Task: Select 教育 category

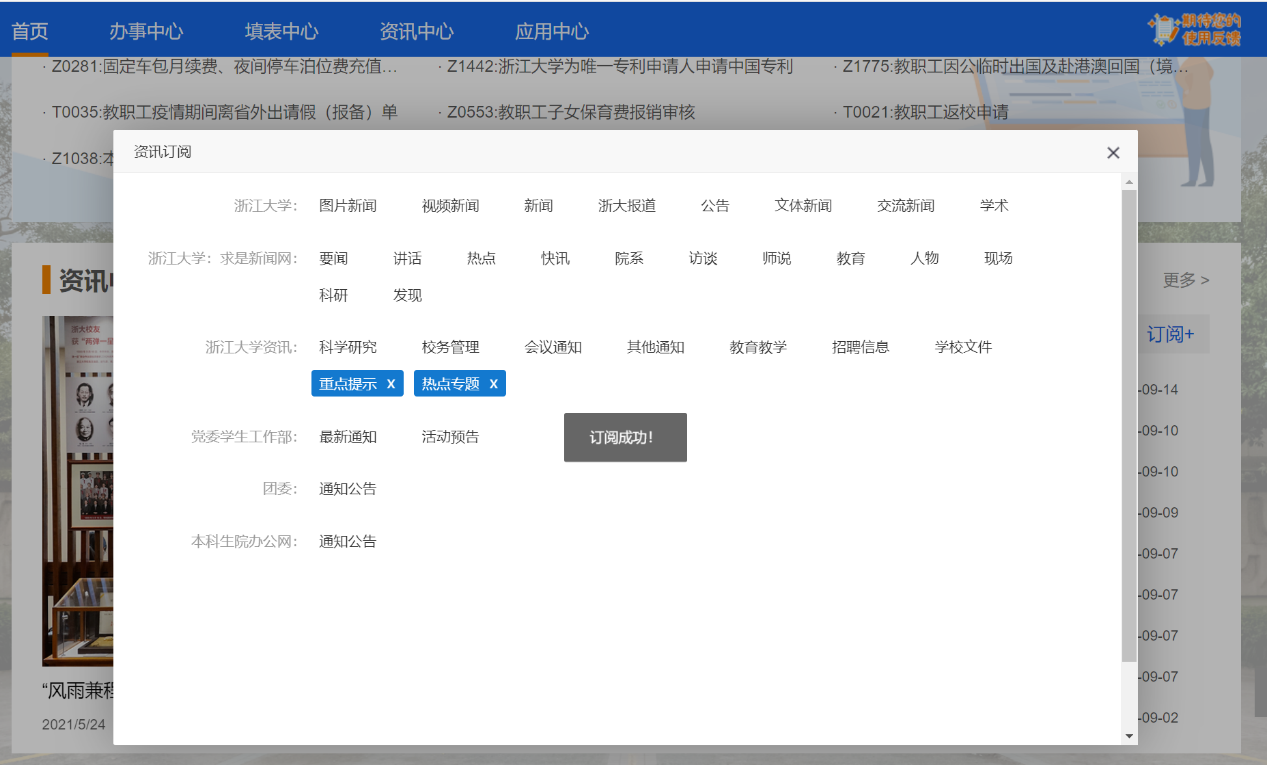Action: 851,258
